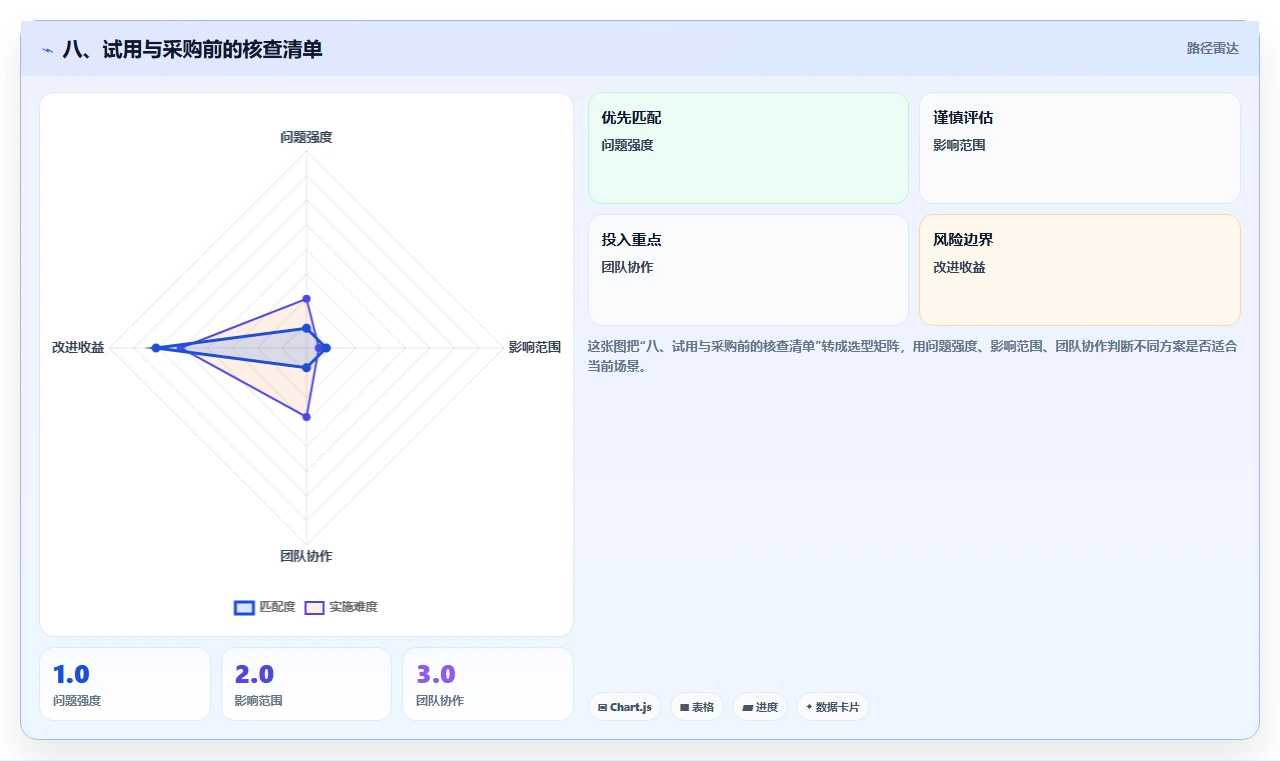
Task: Click the 1.0 问题强度 stat card
Action: coord(125,684)
